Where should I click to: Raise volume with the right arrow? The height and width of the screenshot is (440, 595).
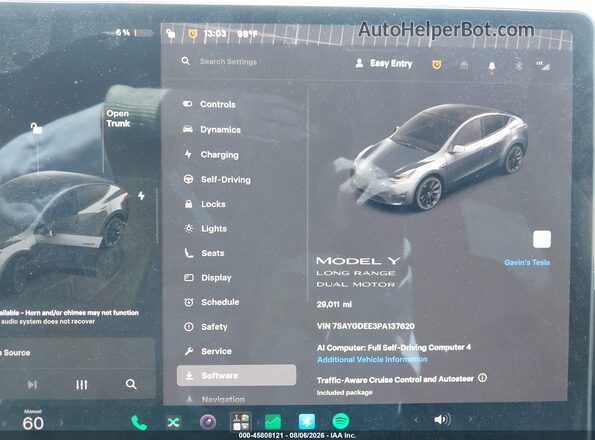pyautogui.click(x=470, y=420)
